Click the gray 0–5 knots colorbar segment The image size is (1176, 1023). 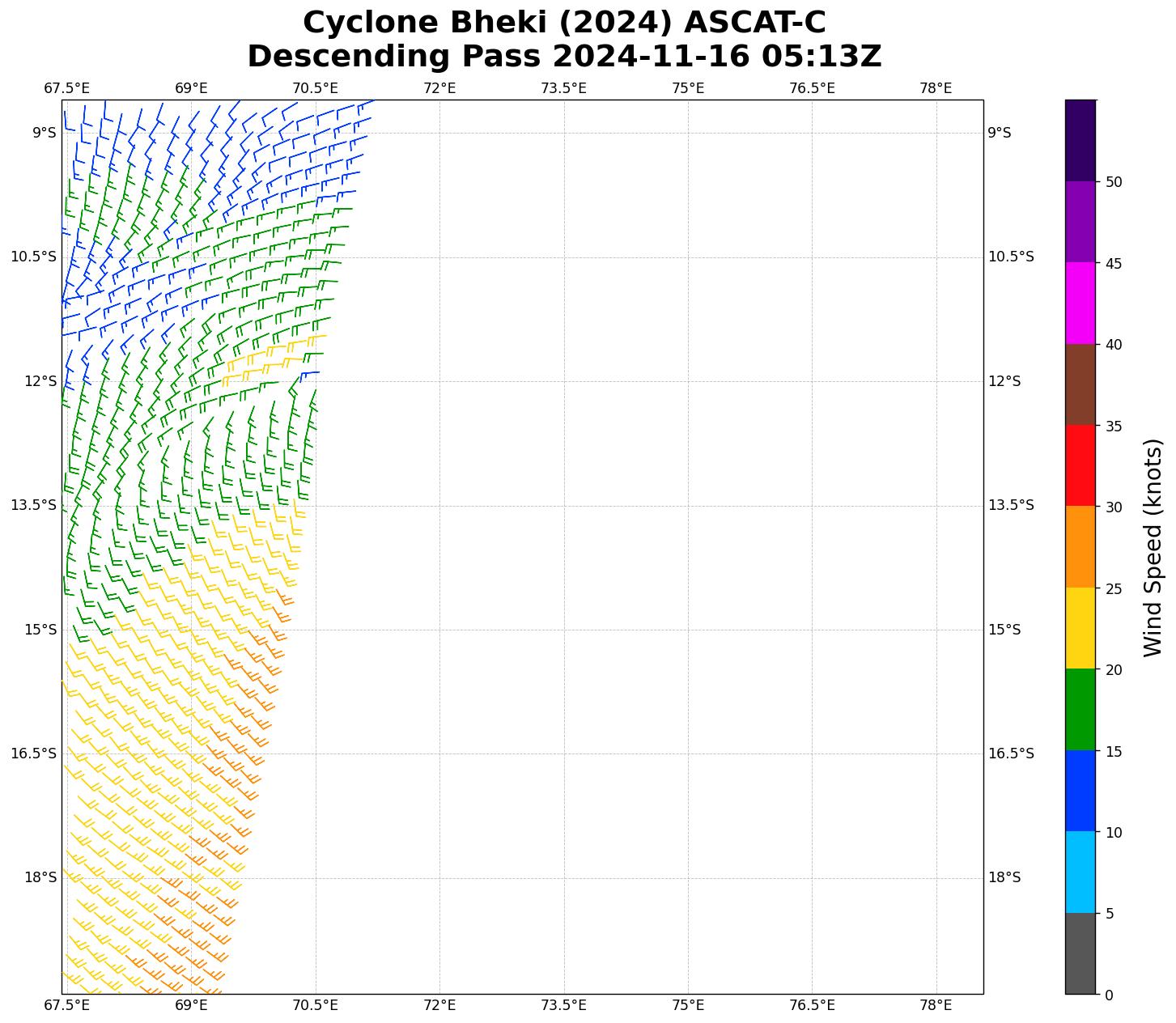coord(1080,953)
